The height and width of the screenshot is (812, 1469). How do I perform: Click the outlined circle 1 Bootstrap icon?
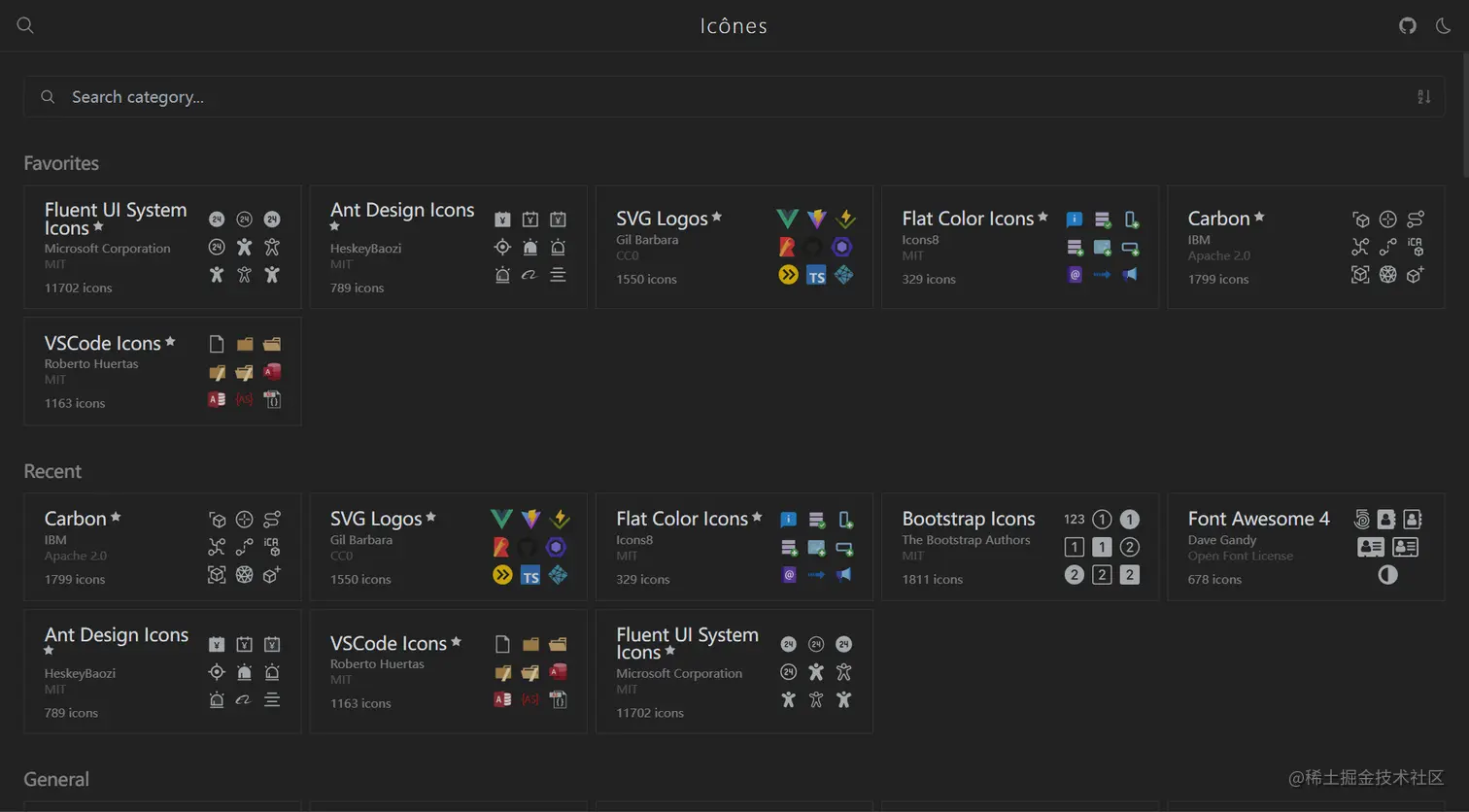pyautogui.click(x=1102, y=519)
